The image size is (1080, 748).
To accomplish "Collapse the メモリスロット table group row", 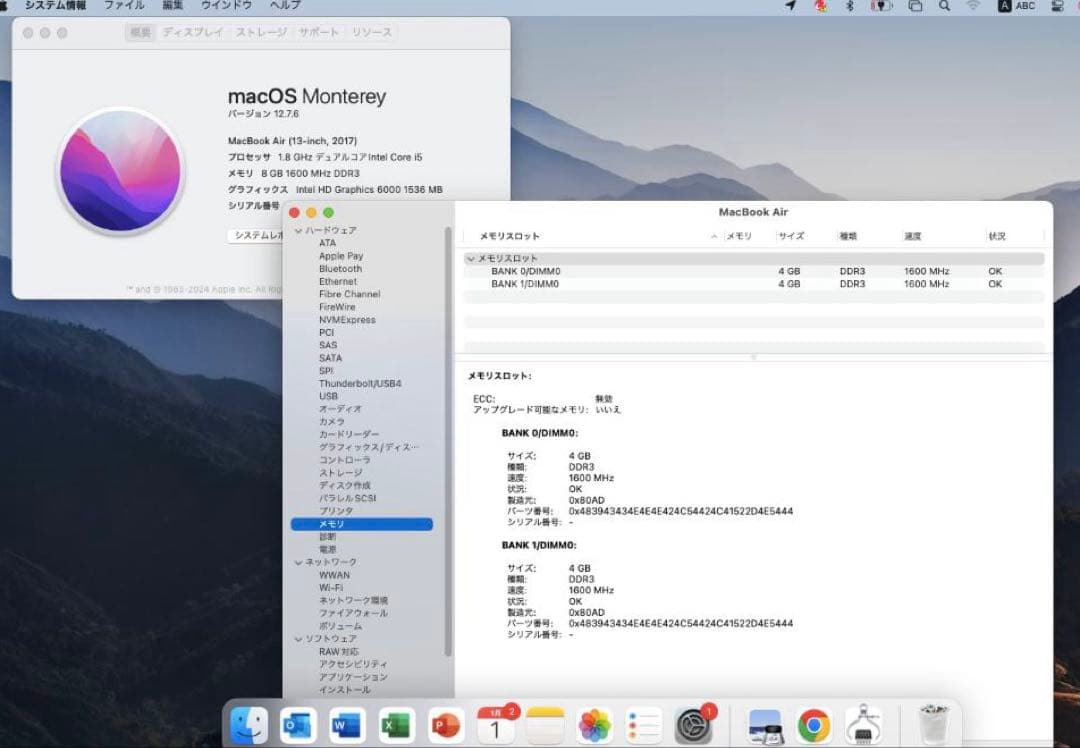I will point(471,259).
